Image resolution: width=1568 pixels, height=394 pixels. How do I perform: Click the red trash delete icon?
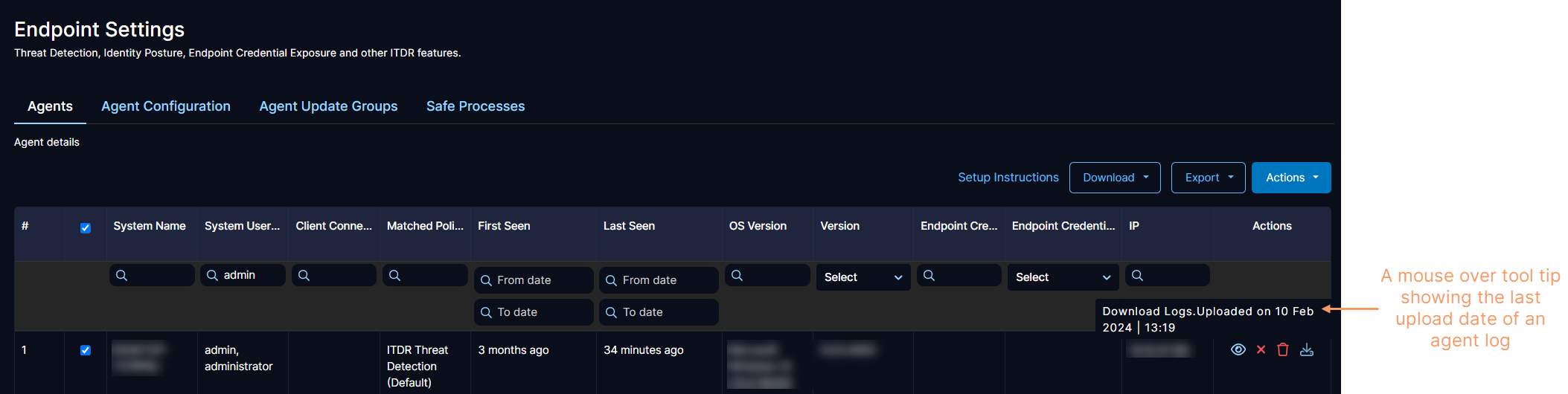(1282, 349)
